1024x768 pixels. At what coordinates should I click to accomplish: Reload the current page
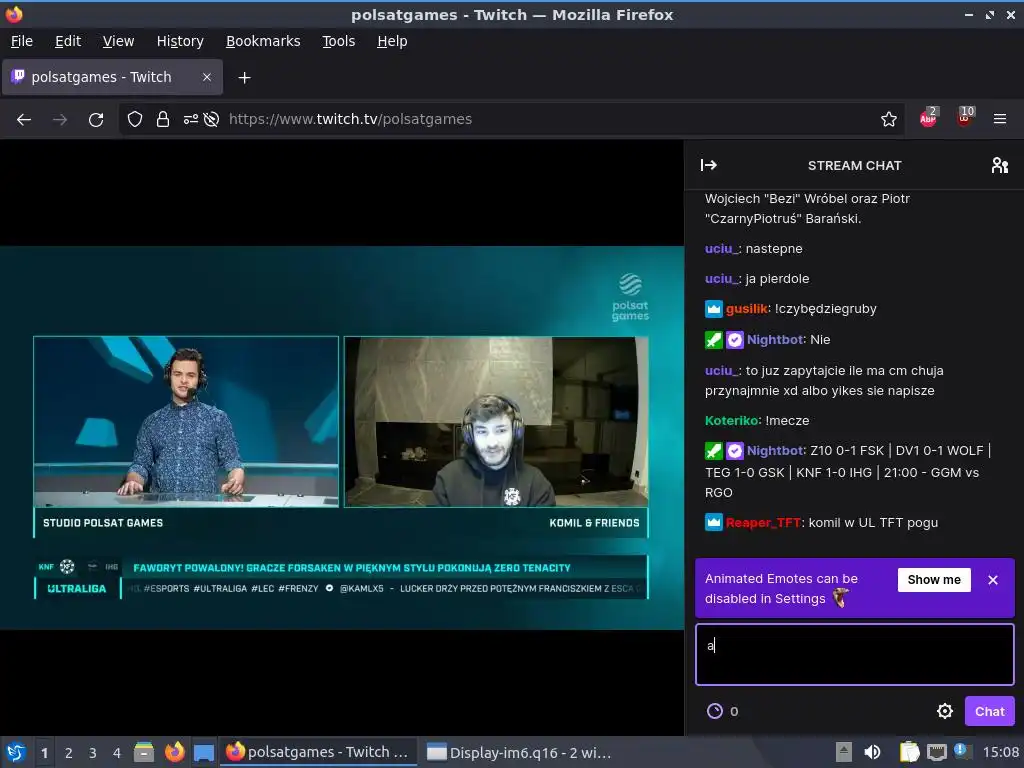96,120
